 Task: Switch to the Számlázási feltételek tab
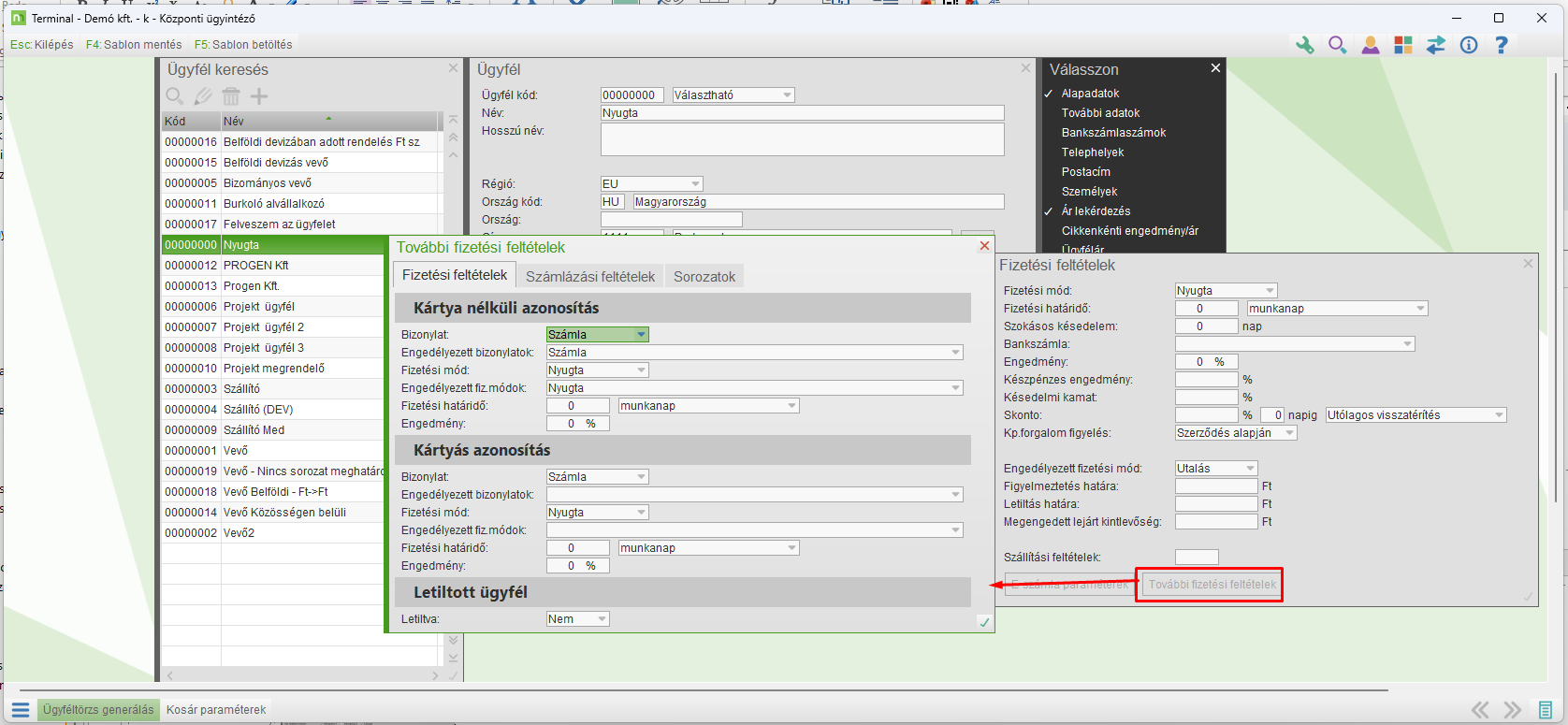(590, 277)
